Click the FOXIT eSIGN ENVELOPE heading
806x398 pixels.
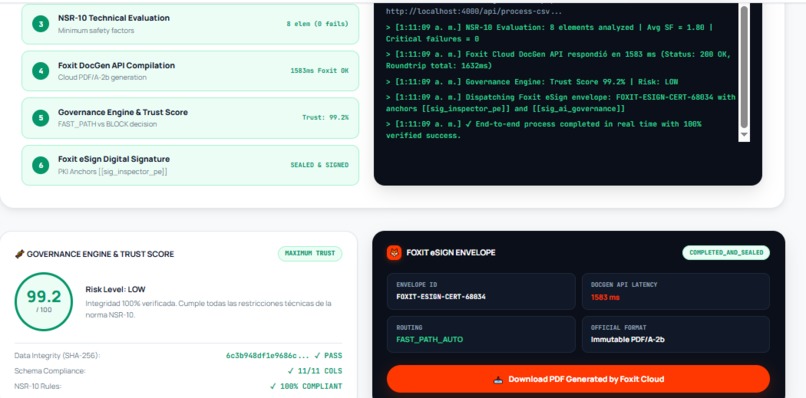pyautogui.click(x=451, y=253)
